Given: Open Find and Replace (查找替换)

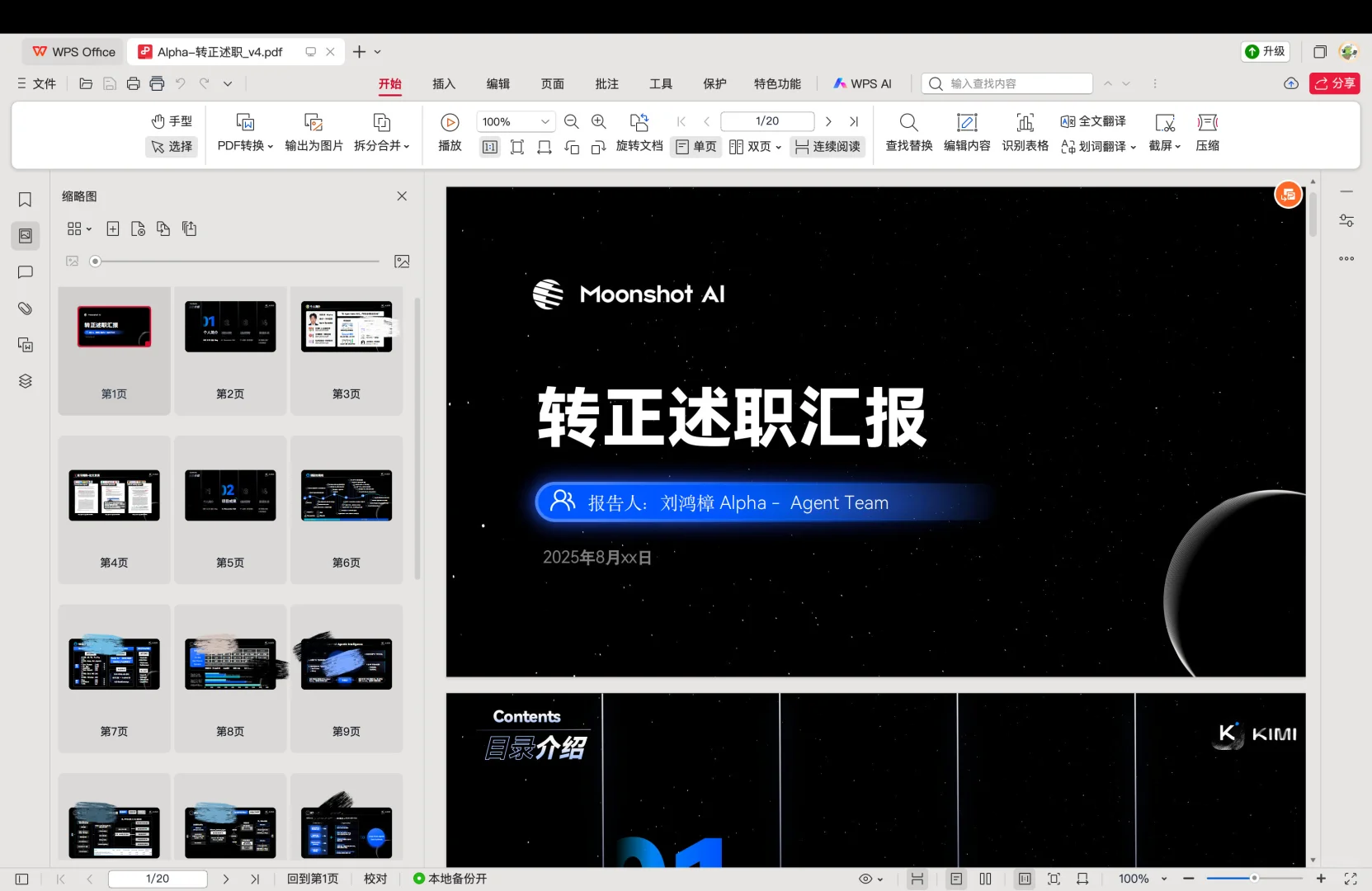Looking at the screenshot, I should click(908, 133).
